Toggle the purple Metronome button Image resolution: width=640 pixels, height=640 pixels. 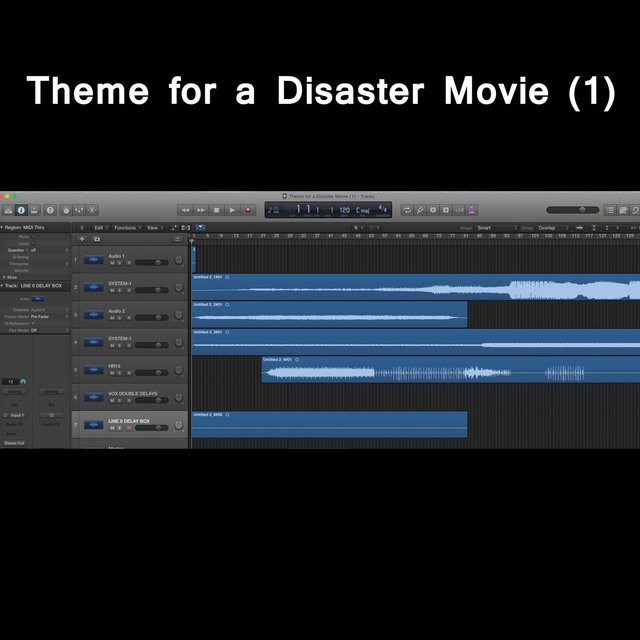(472, 210)
